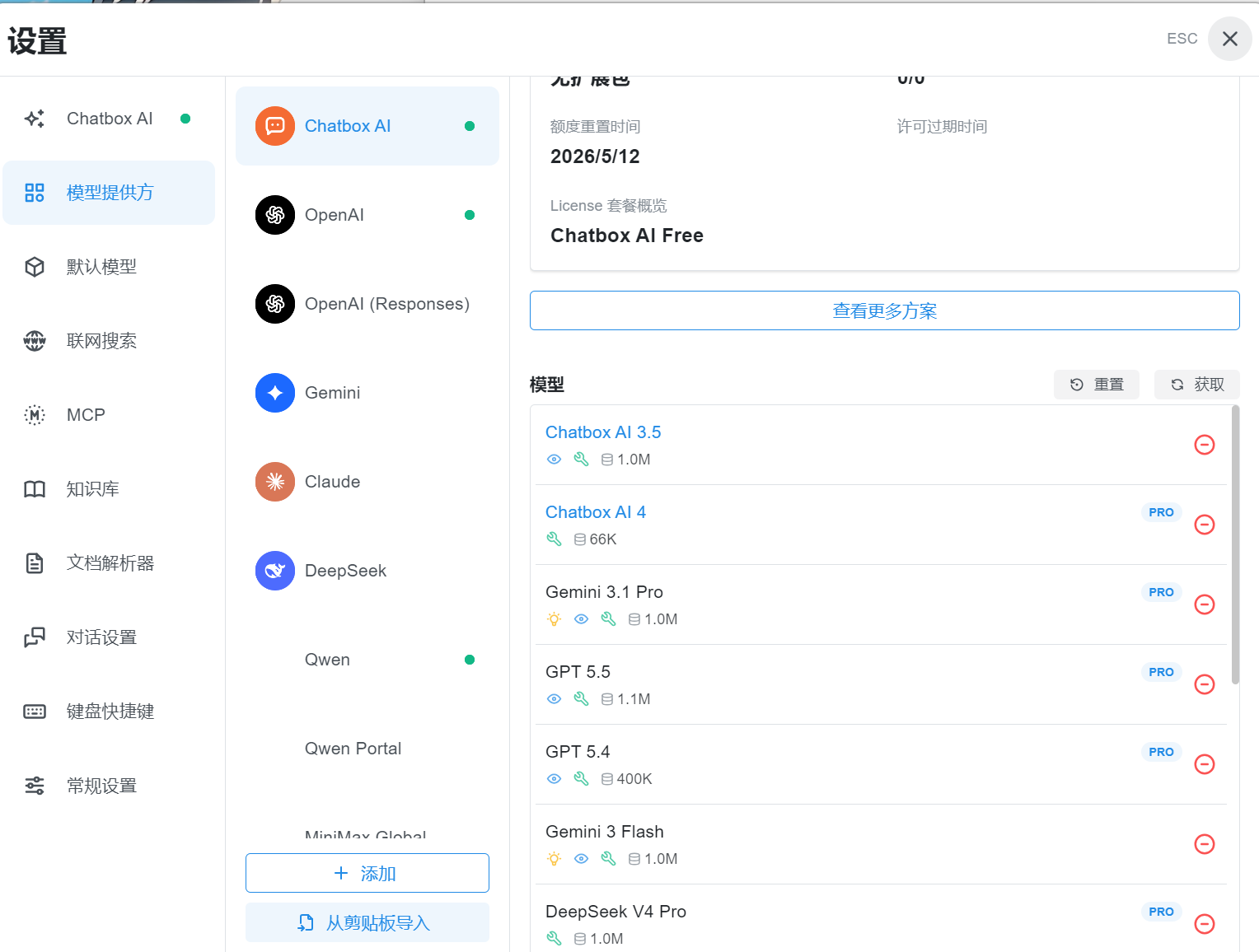1259x952 pixels.
Task: Click the chat settings bubbles icon
Action: tap(35, 637)
